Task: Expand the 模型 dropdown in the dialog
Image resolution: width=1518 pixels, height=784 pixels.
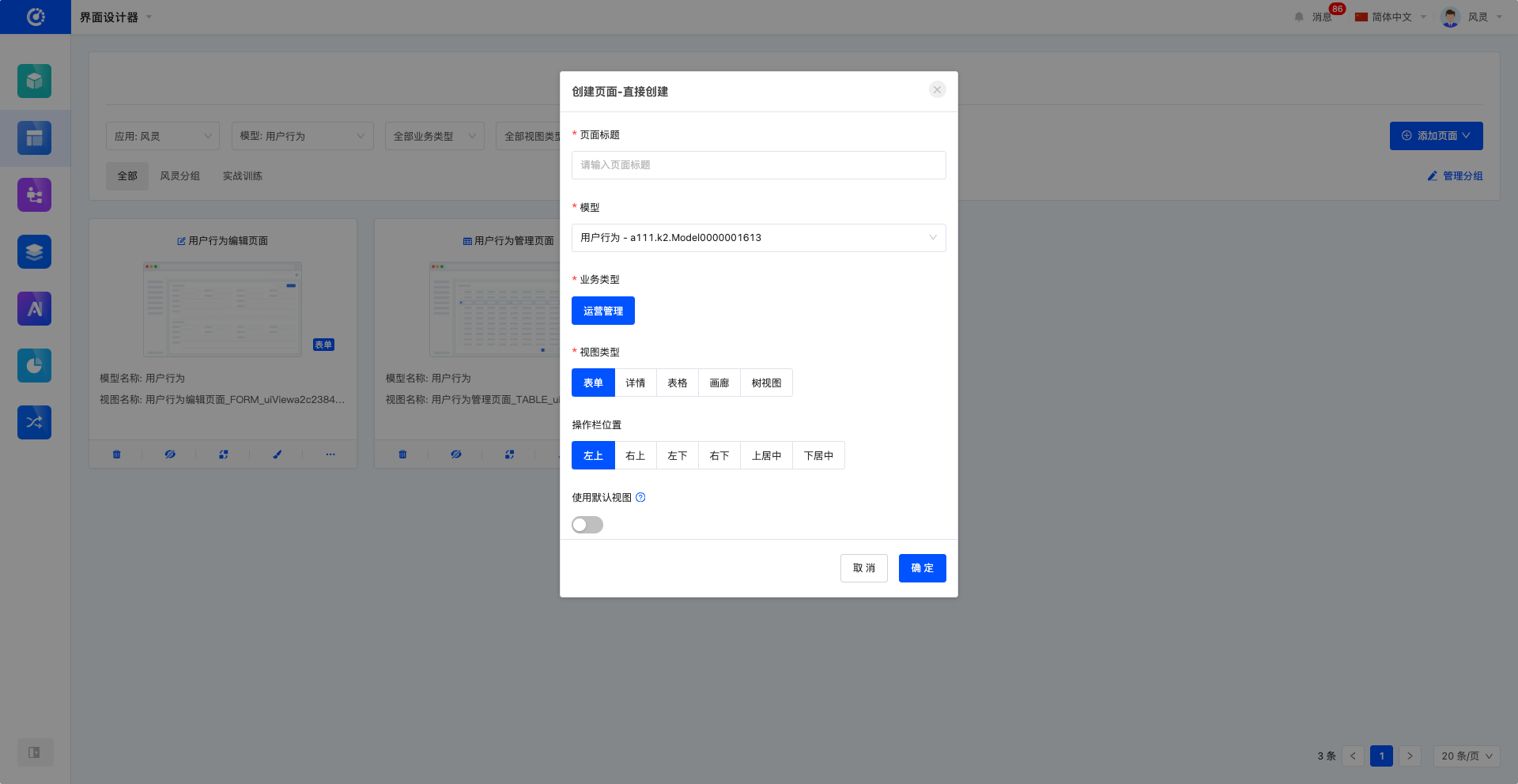Action: pos(758,238)
